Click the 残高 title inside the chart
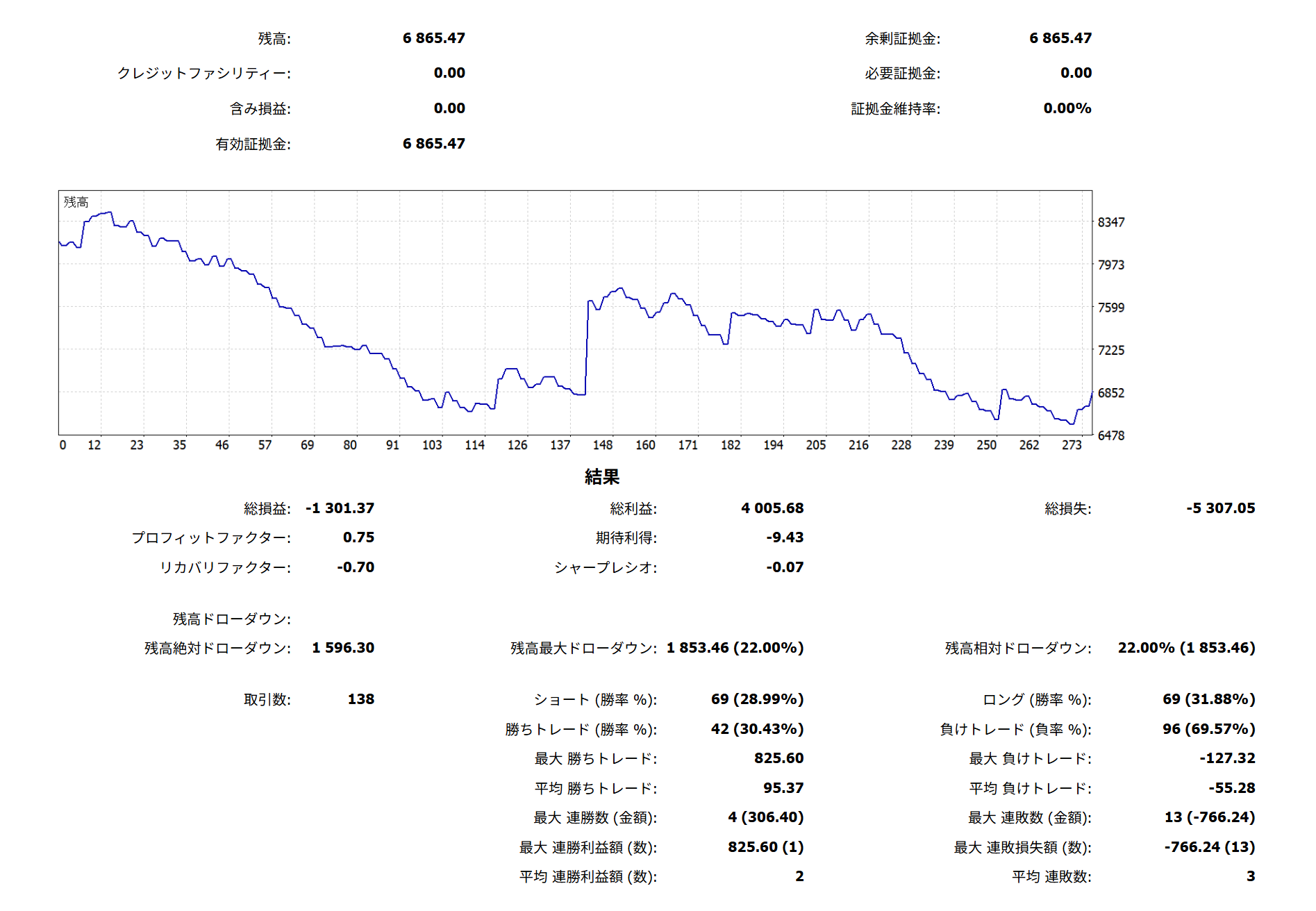 76,202
